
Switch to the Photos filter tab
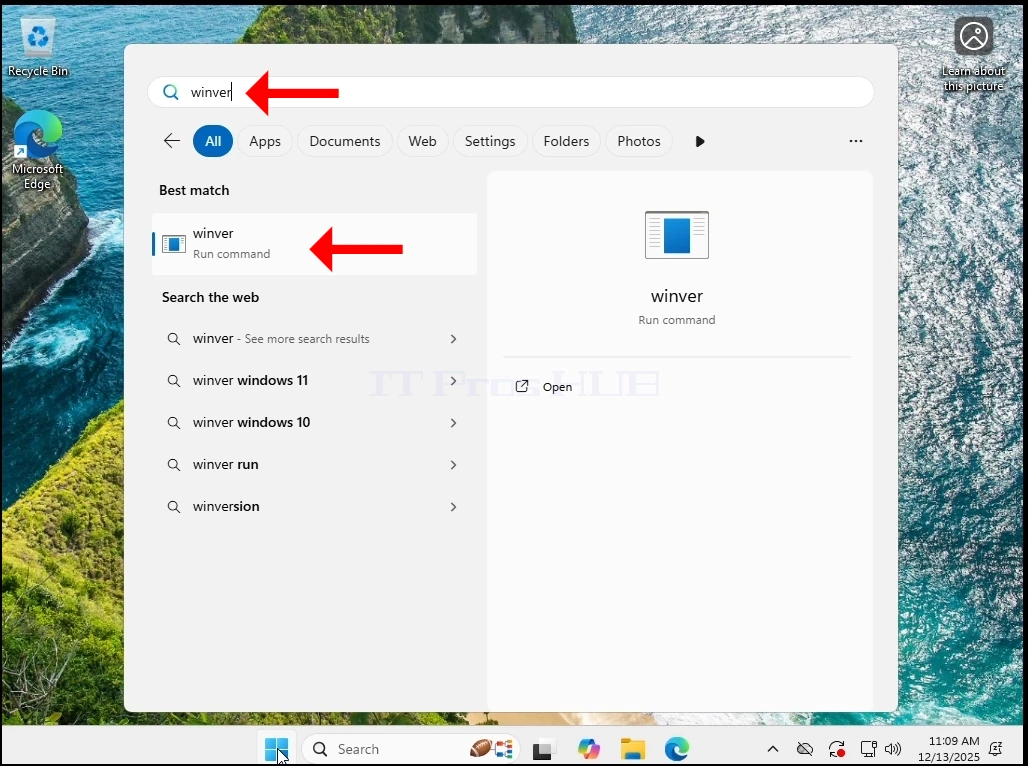(x=639, y=141)
